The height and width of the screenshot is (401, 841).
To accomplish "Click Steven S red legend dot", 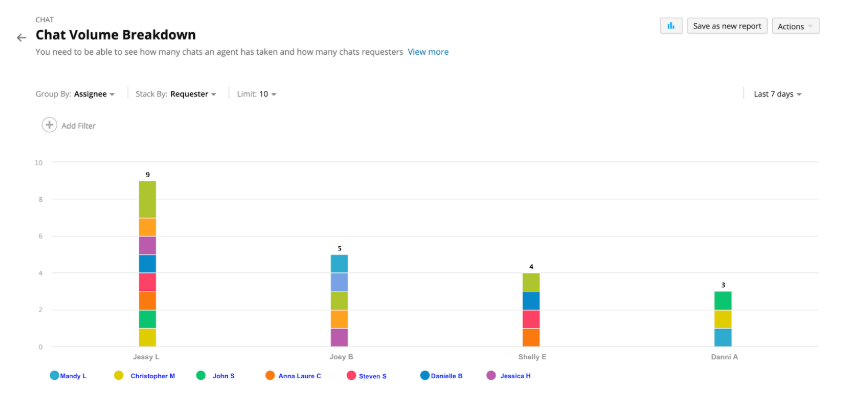I will (351, 375).
